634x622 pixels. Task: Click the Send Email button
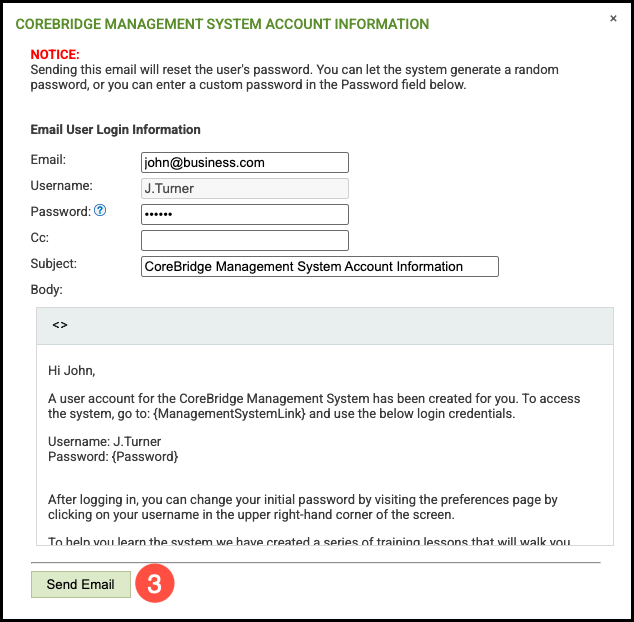coord(81,584)
